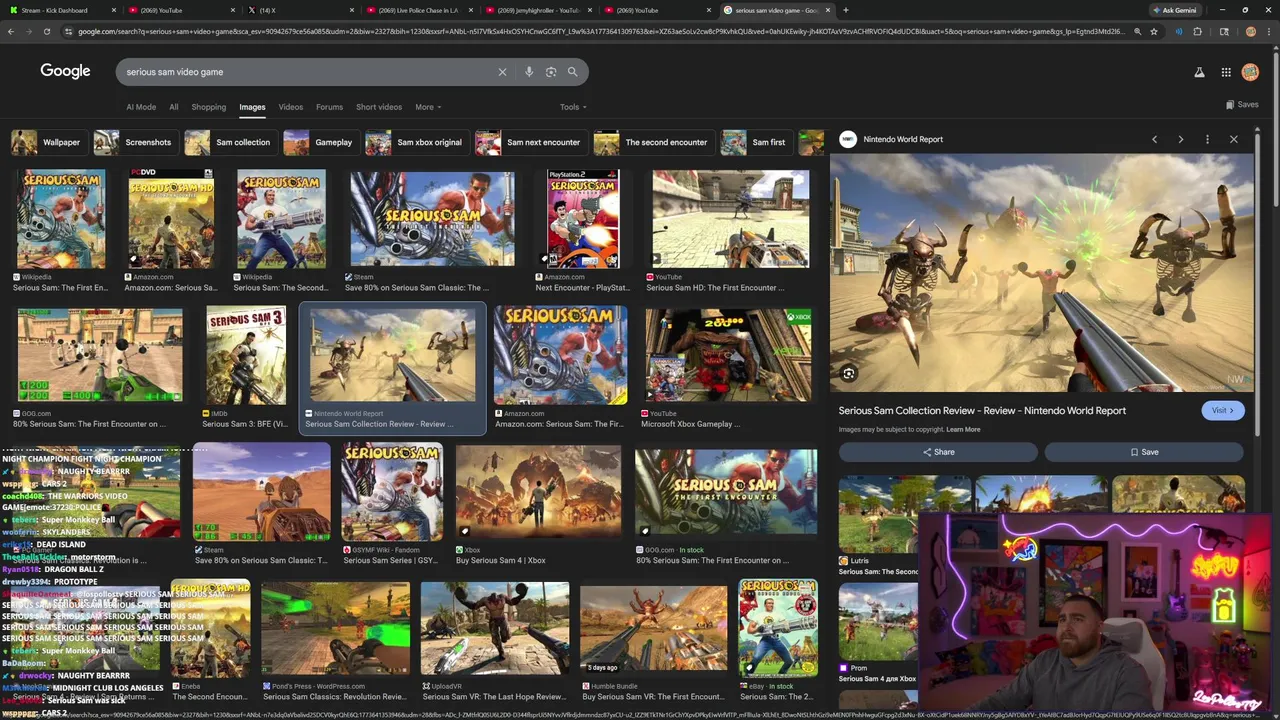Show previous image in preview panel
Image resolution: width=1280 pixels, height=720 pixels.
click(x=1154, y=139)
